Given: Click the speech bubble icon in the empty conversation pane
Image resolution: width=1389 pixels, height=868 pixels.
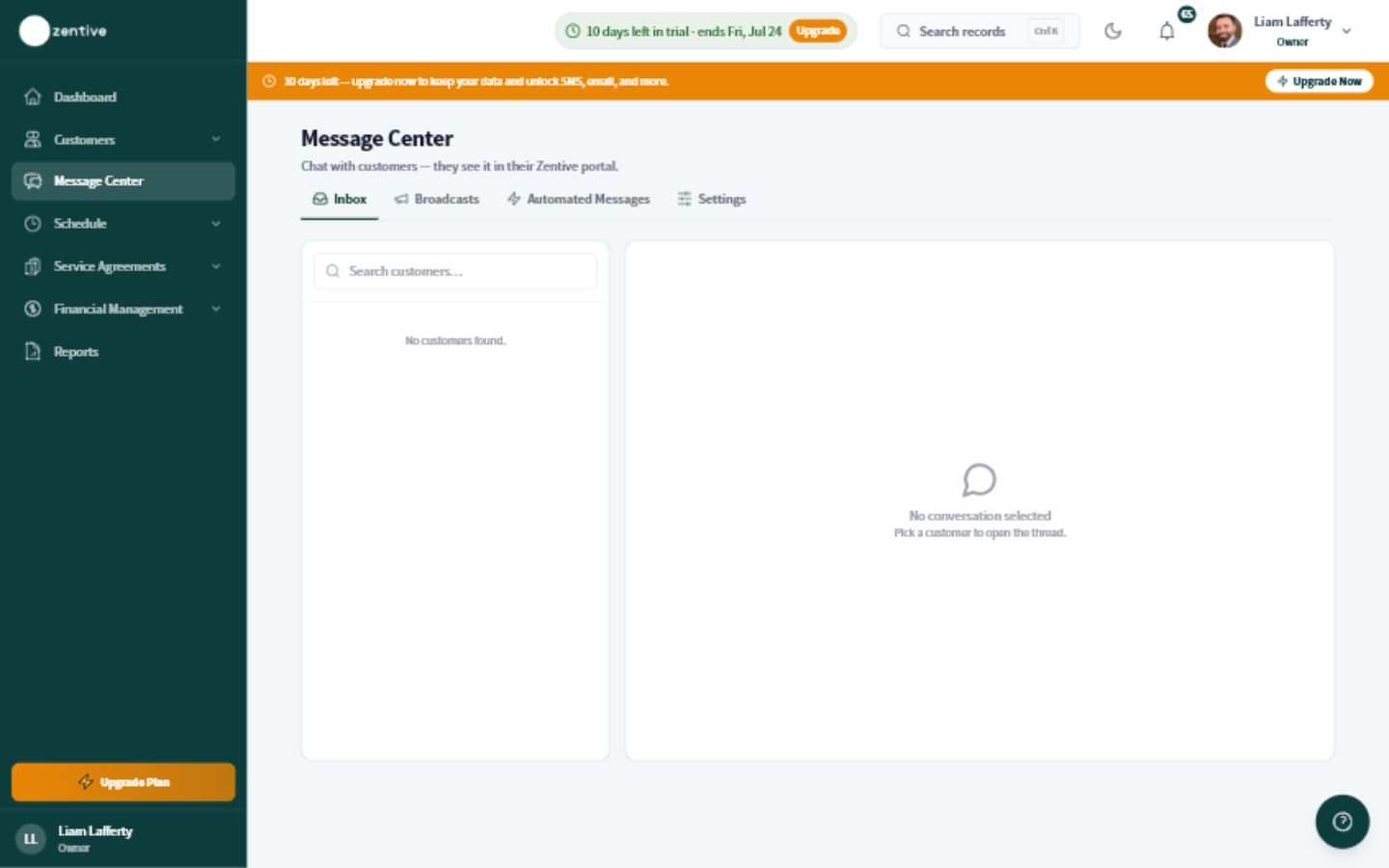Looking at the screenshot, I should [979, 479].
